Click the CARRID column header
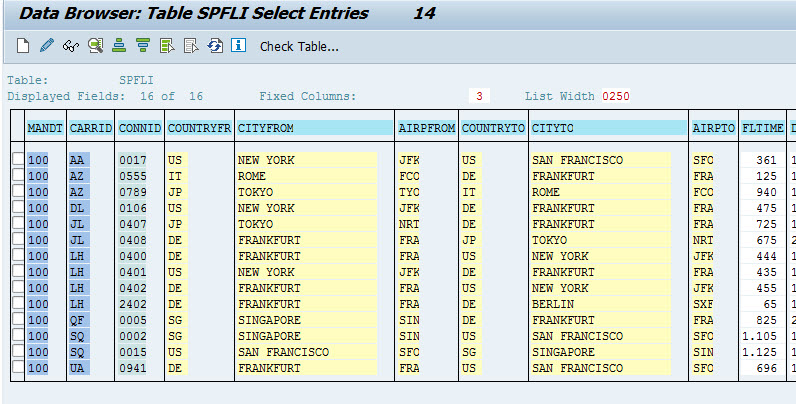 click(90, 129)
